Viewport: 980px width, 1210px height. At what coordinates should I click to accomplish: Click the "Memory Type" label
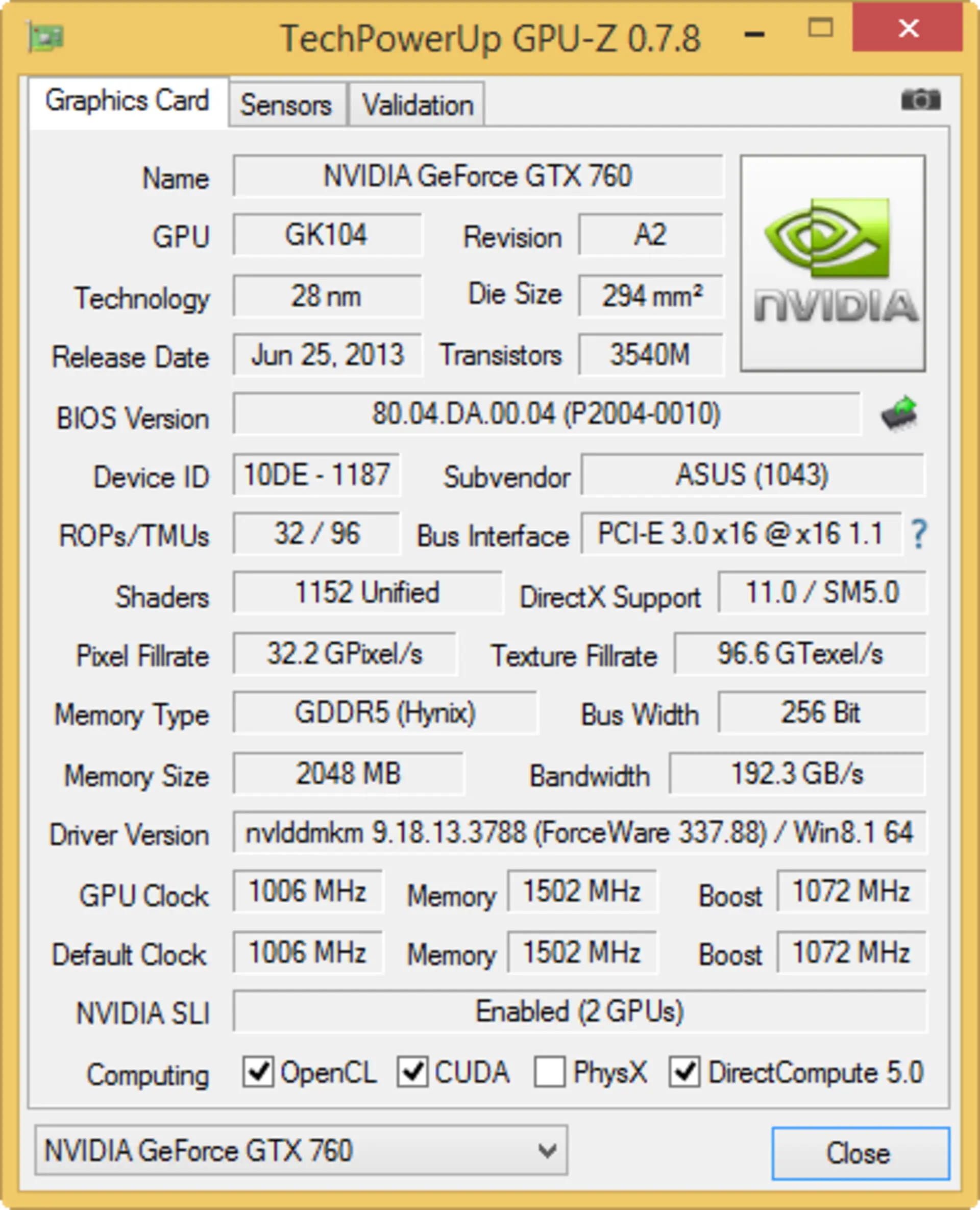tap(132, 715)
